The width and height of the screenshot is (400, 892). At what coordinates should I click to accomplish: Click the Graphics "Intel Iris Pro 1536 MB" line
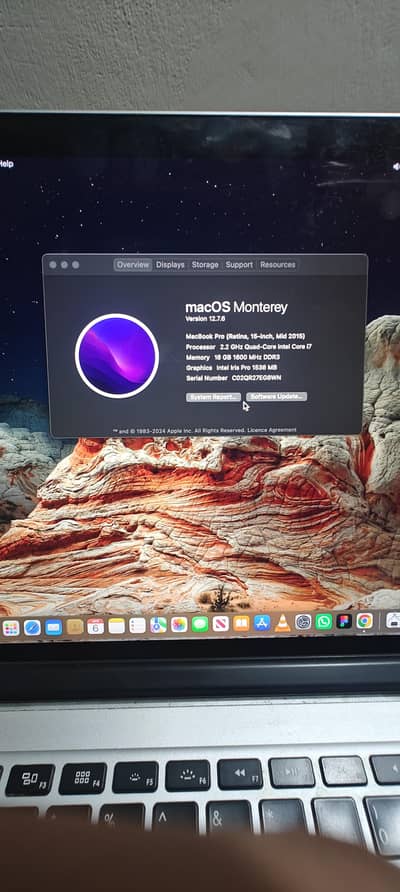233,367
